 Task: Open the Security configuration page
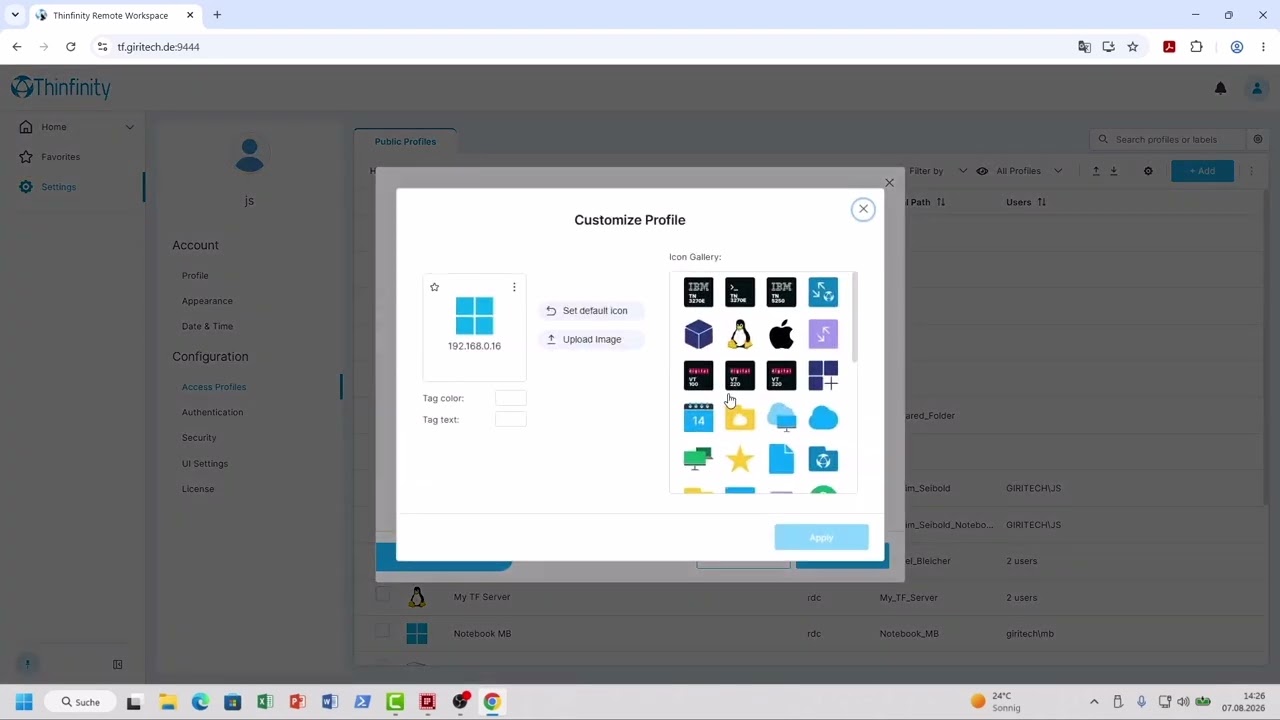(199, 438)
